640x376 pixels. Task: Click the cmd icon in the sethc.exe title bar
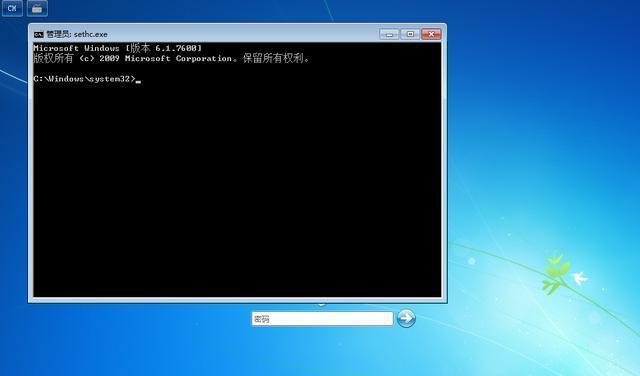38,34
